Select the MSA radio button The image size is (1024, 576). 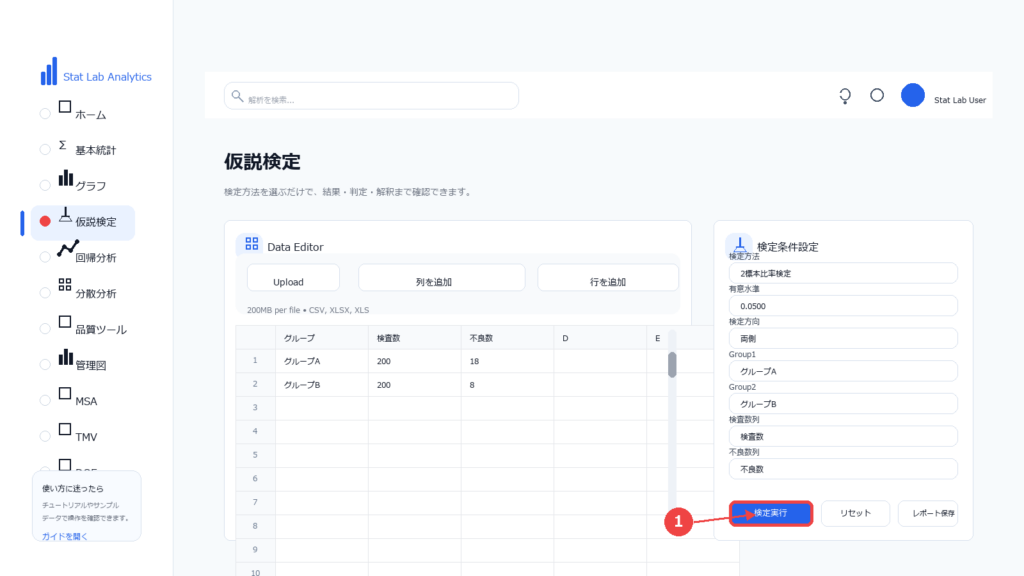(x=45, y=400)
